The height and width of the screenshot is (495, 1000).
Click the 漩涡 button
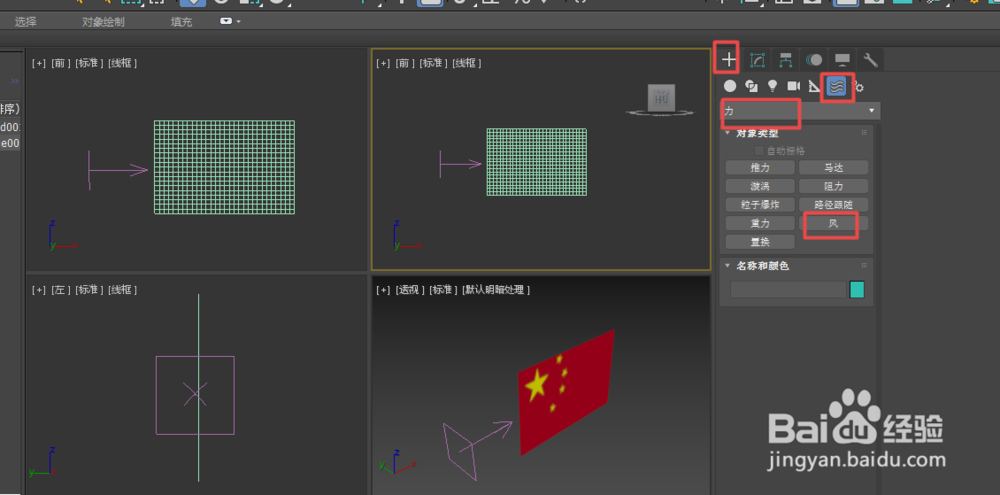[760, 186]
